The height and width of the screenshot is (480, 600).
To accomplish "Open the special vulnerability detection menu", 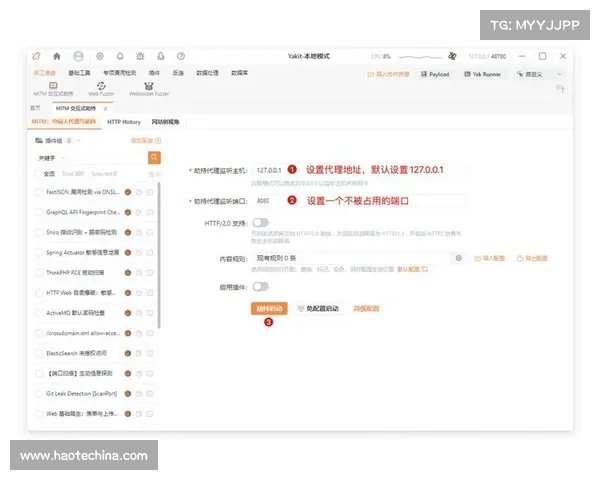I will click(119, 73).
